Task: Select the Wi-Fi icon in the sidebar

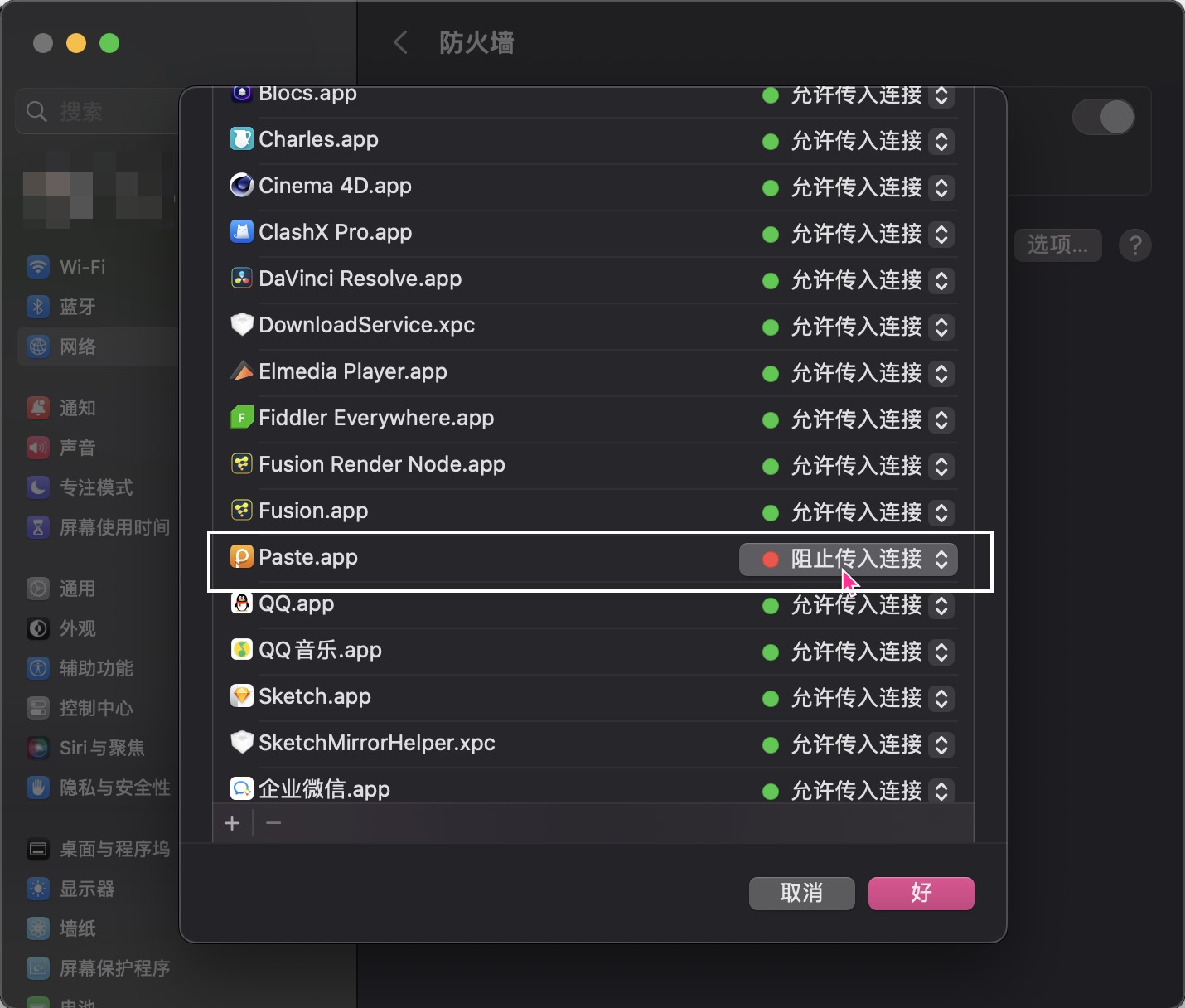Action: tap(38, 267)
